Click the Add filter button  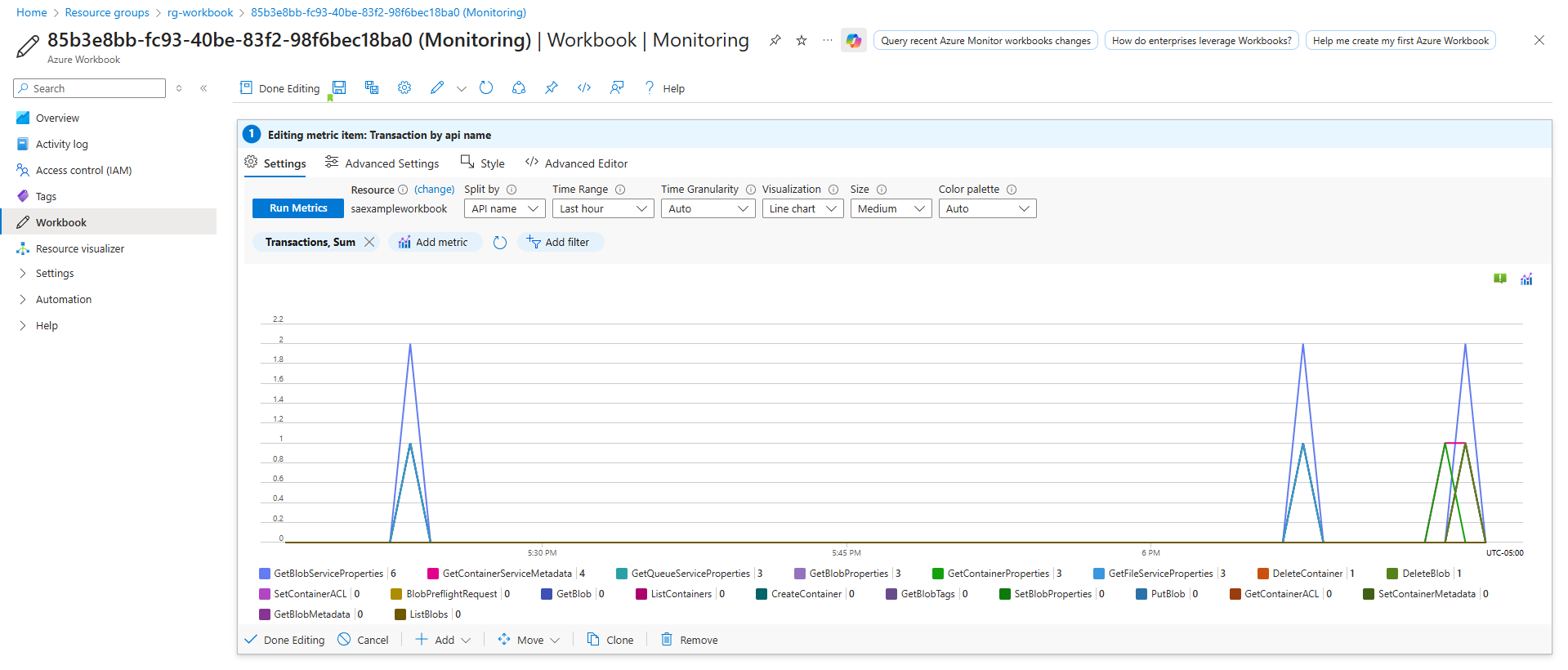coord(559,242)
